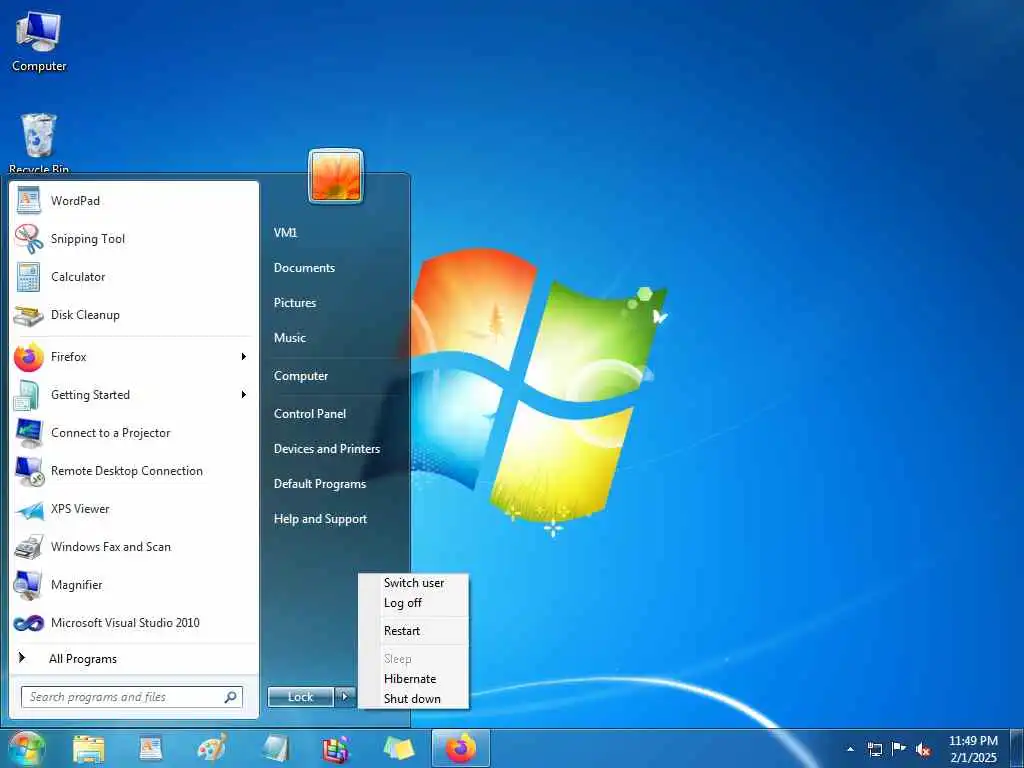Click the Windows Start orb
The height and width of the screenshot is (768, 1024).
pos(27,749)
